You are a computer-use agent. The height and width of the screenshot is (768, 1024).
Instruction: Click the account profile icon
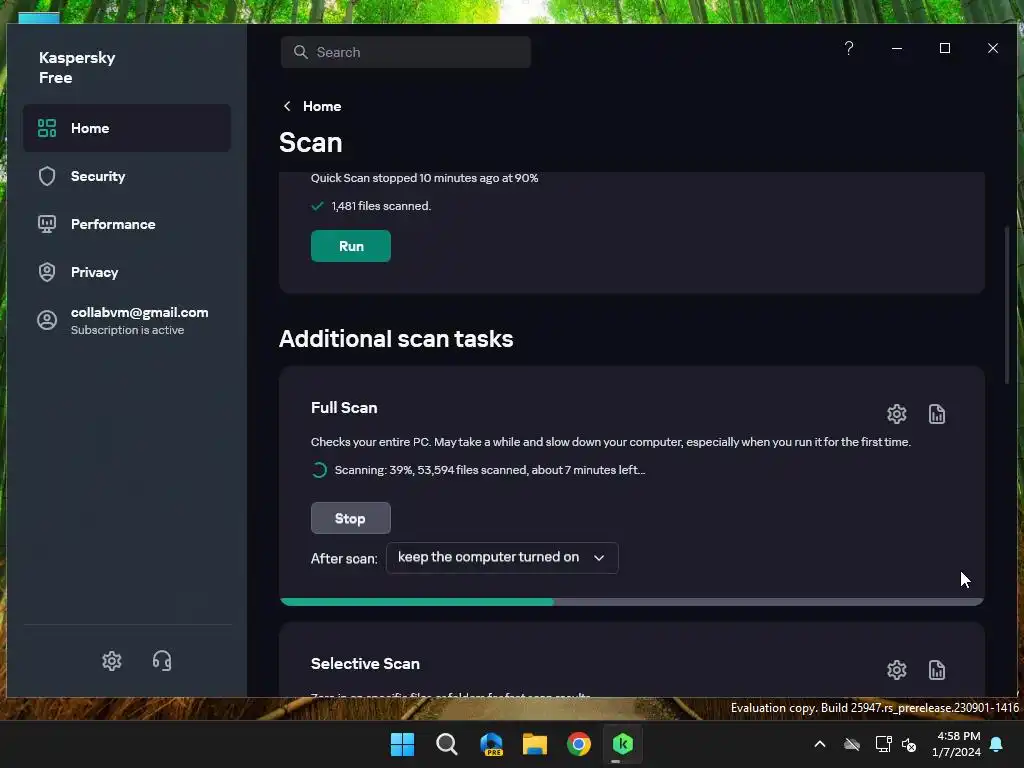[47, 320]
